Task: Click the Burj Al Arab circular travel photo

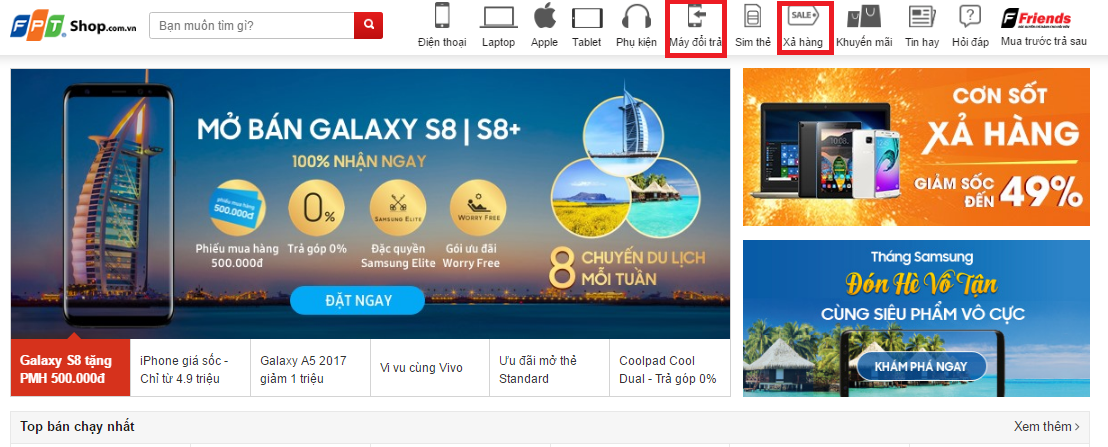Action: pos(623,134)
